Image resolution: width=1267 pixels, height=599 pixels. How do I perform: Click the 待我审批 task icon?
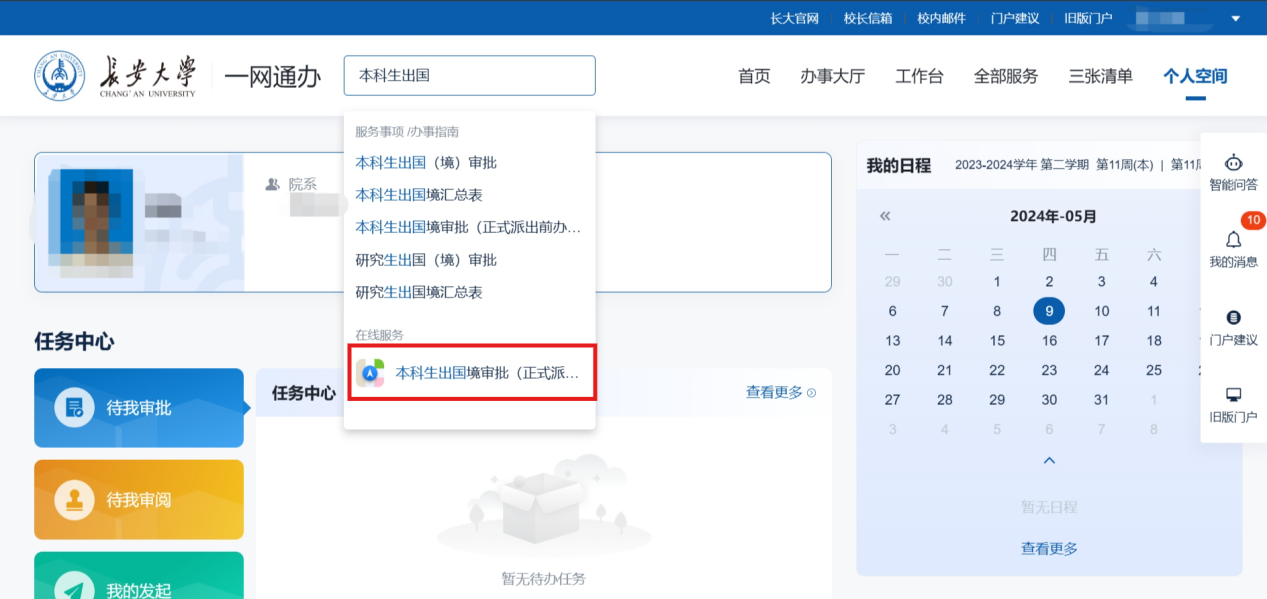pyautogui.click(x=74, y=408)
